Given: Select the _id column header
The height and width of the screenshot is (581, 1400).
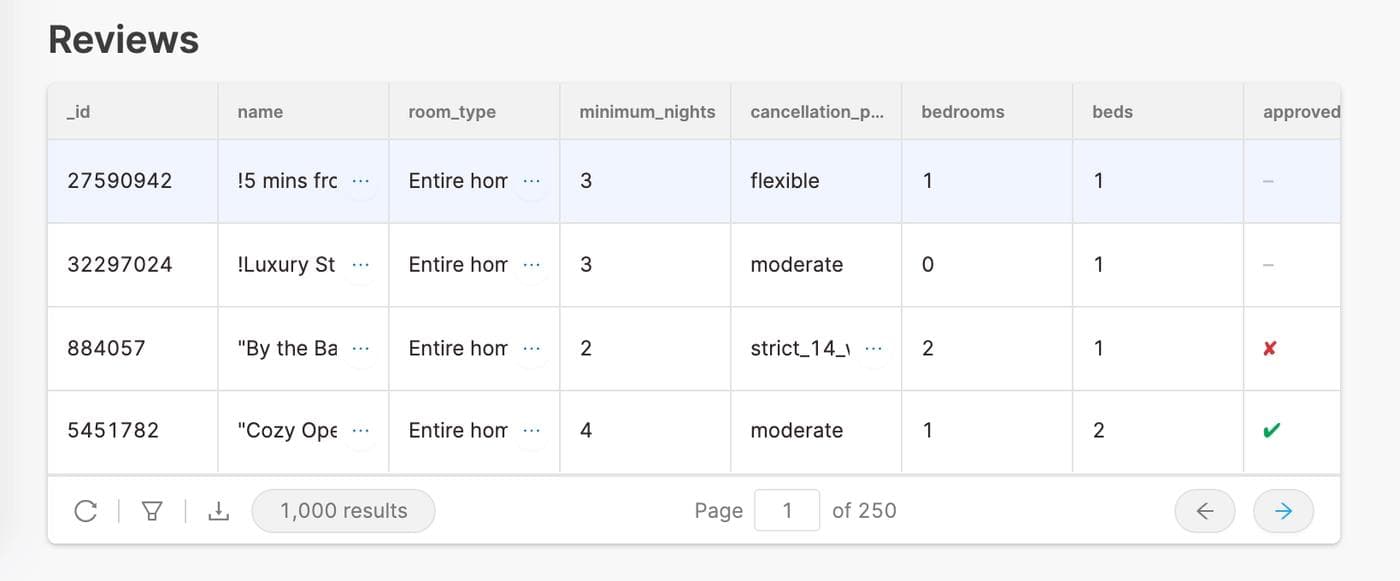Looking at the screenshot, I should click(78, 112).
